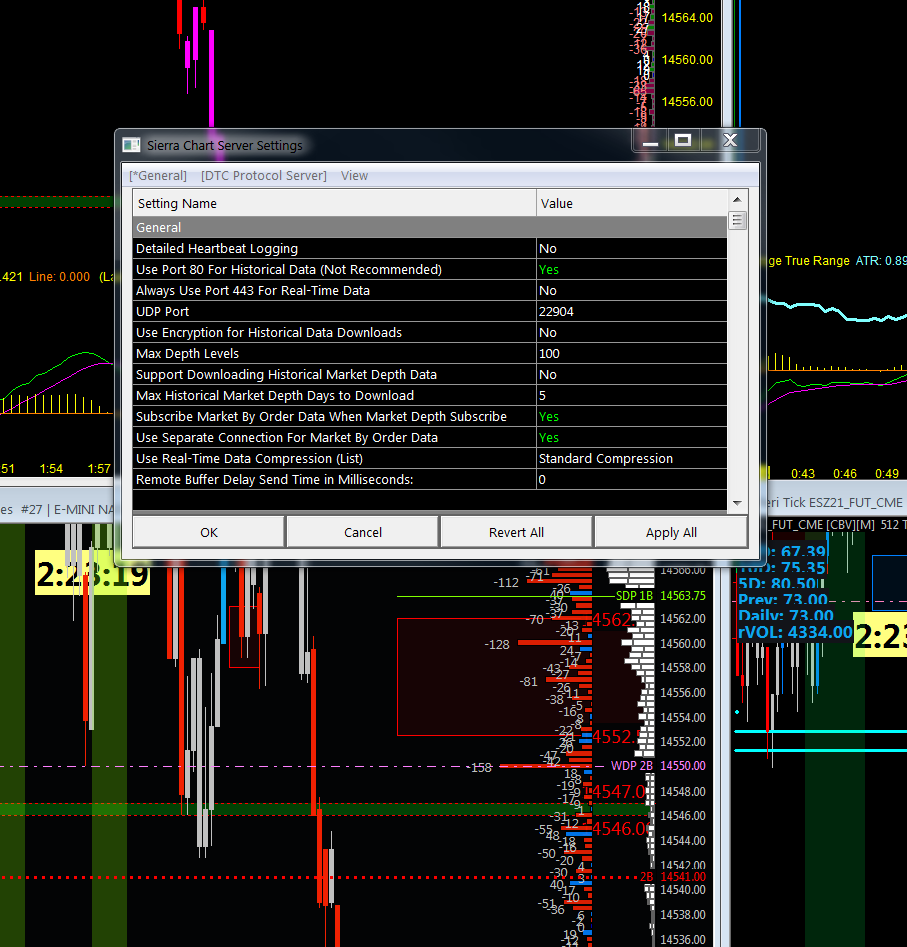Toggle Use Port 80 For Historical Data value
Image resolution: width=907 pixels, height=947 pixels.
click(x=631, y=269)
